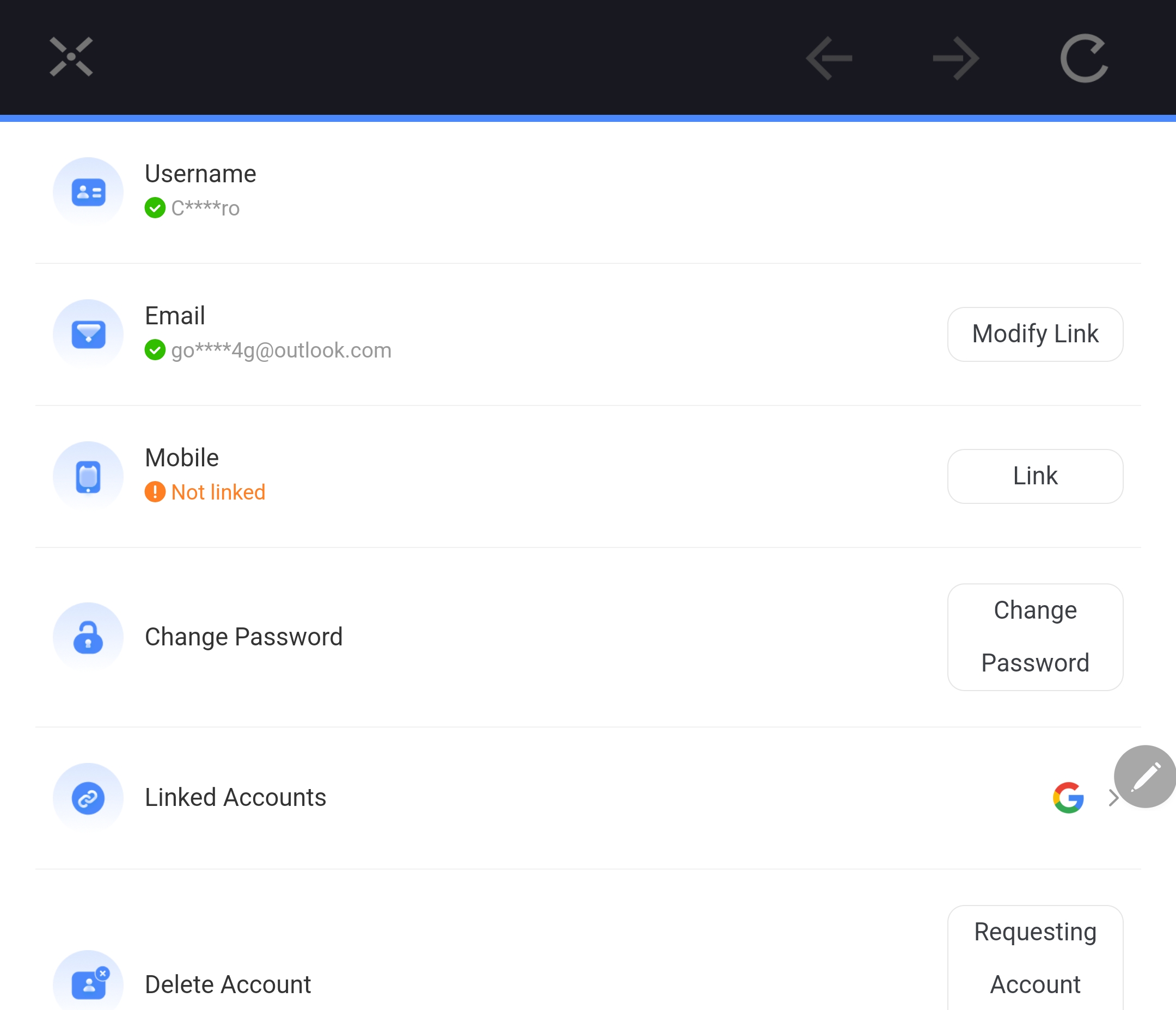
Task: Tap the Email envelope icon
Action: tap(88, 334)
